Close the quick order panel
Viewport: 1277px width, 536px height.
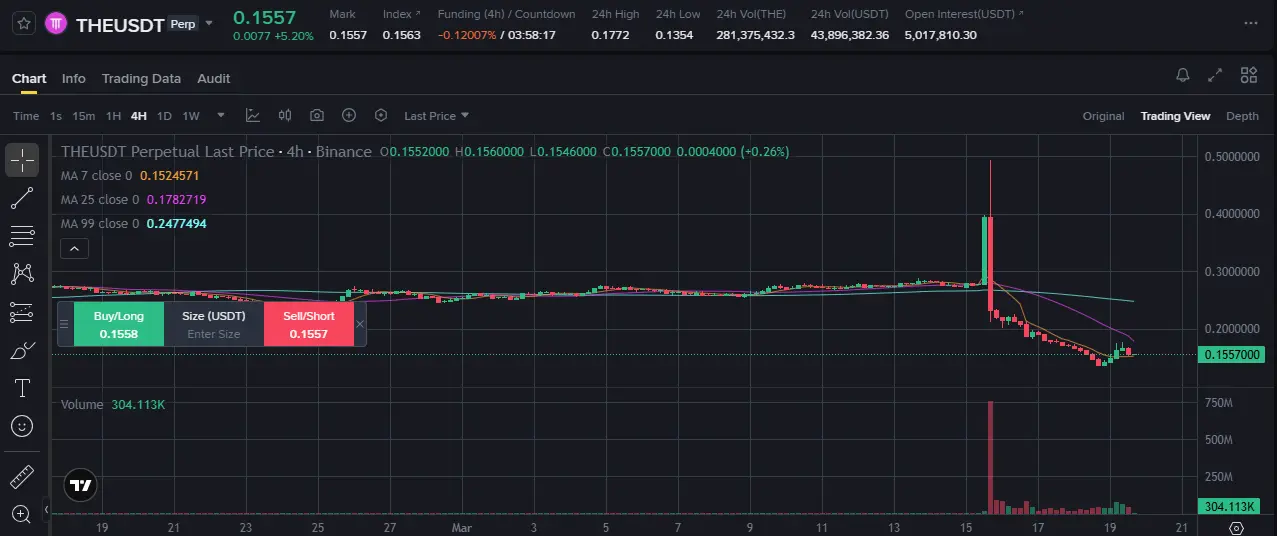coord(360,324)
